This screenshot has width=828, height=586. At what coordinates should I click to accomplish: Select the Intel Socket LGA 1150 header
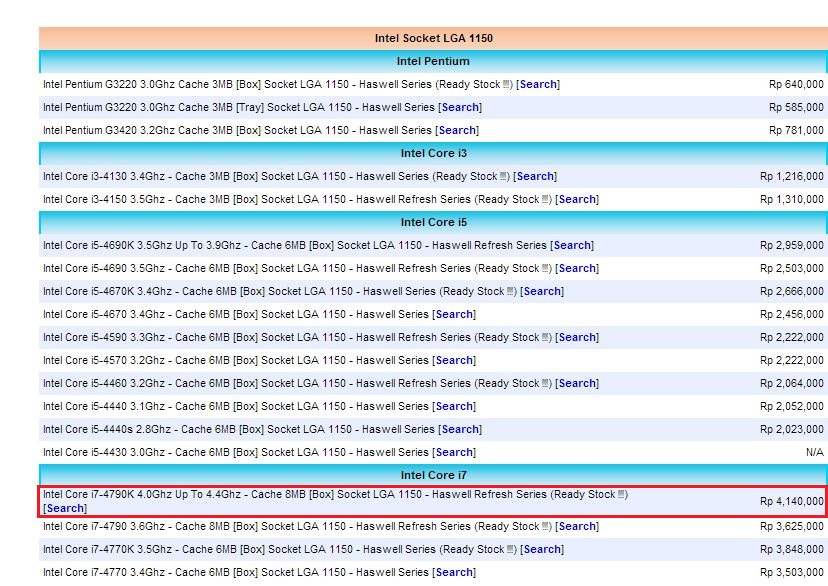point(433,39)
